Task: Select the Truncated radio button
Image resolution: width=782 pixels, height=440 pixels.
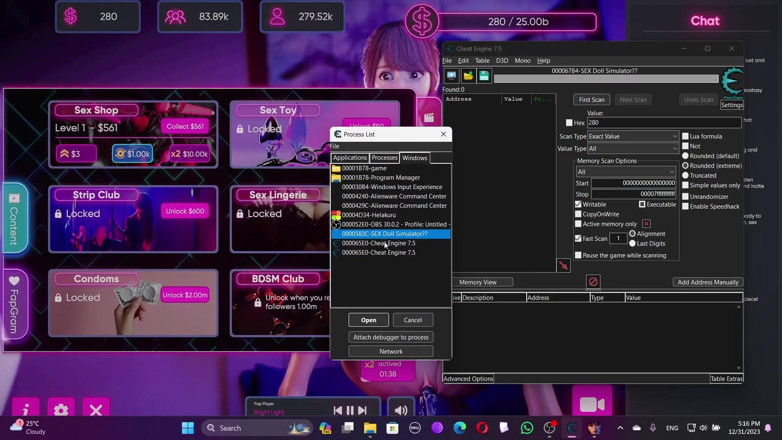Action: pyautogui.click(x=685, y=176)
